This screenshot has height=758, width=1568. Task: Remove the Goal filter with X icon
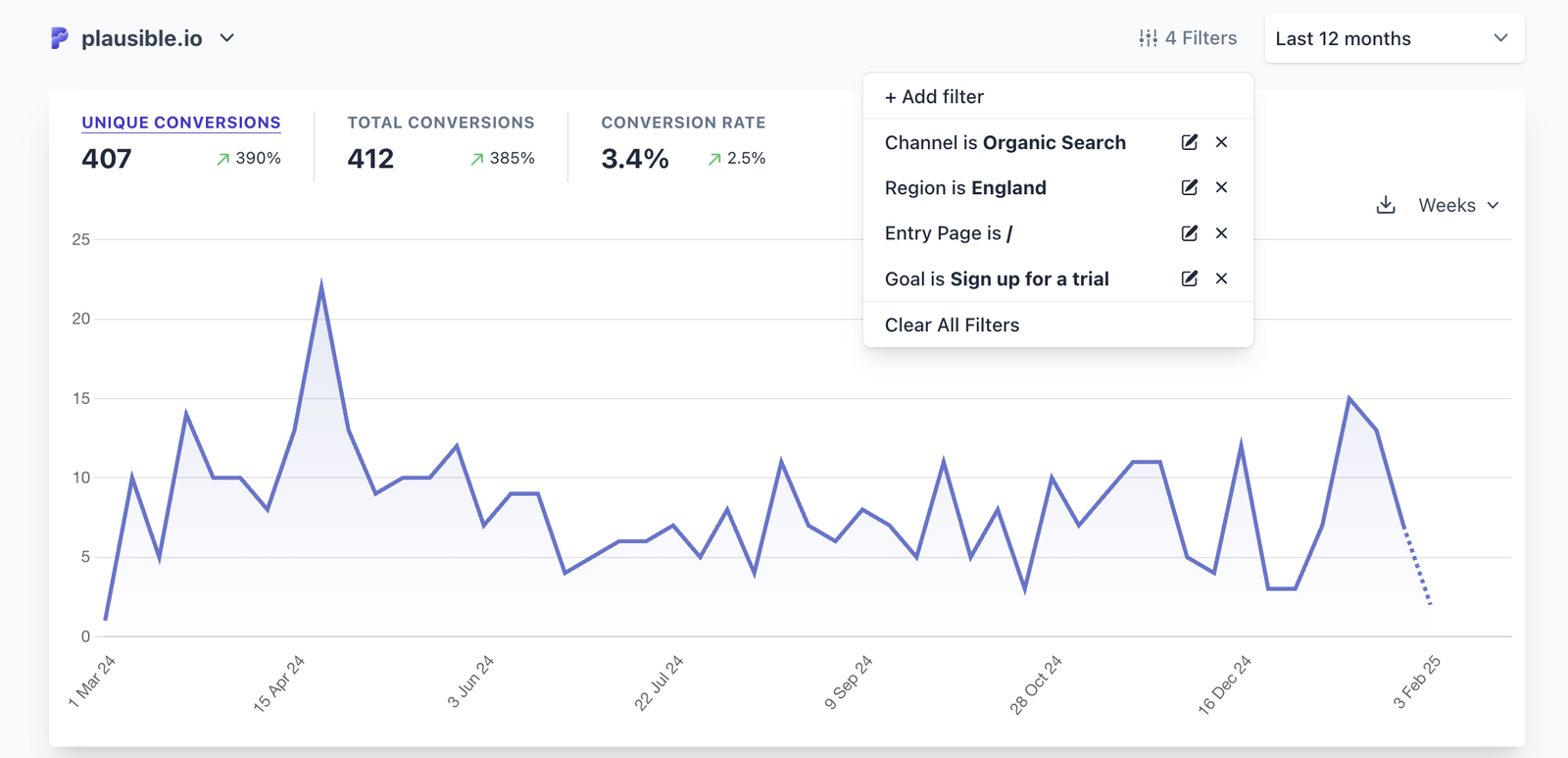pos(1221,278)
